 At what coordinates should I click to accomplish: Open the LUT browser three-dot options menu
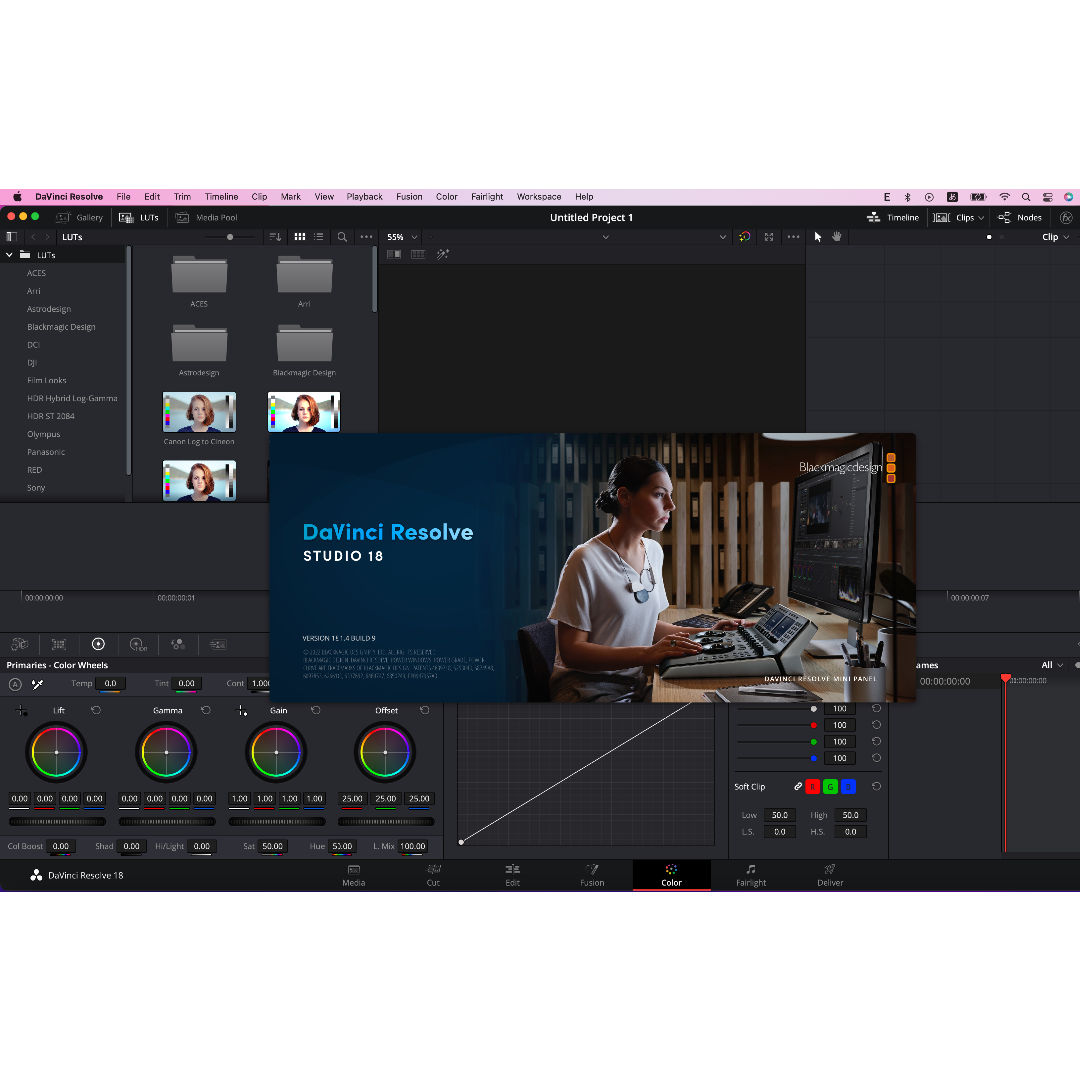point(366,237)
